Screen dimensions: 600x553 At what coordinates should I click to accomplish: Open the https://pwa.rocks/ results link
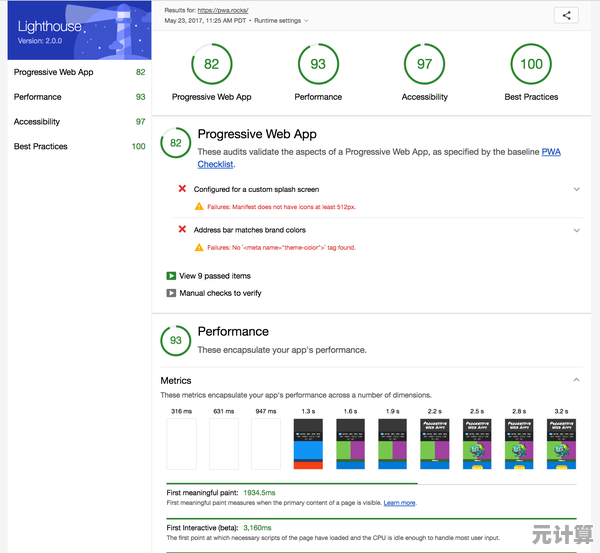tap(223, 10)
